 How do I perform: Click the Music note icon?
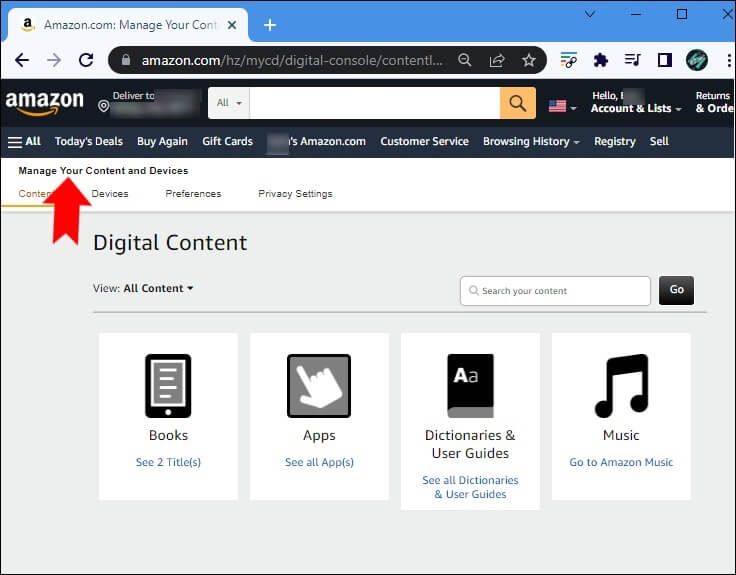click(x=621, y=386)
